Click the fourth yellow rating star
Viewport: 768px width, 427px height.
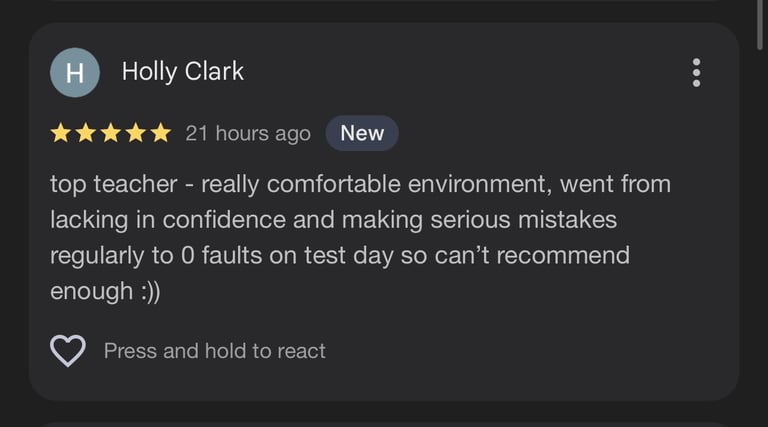click(136, 133)
